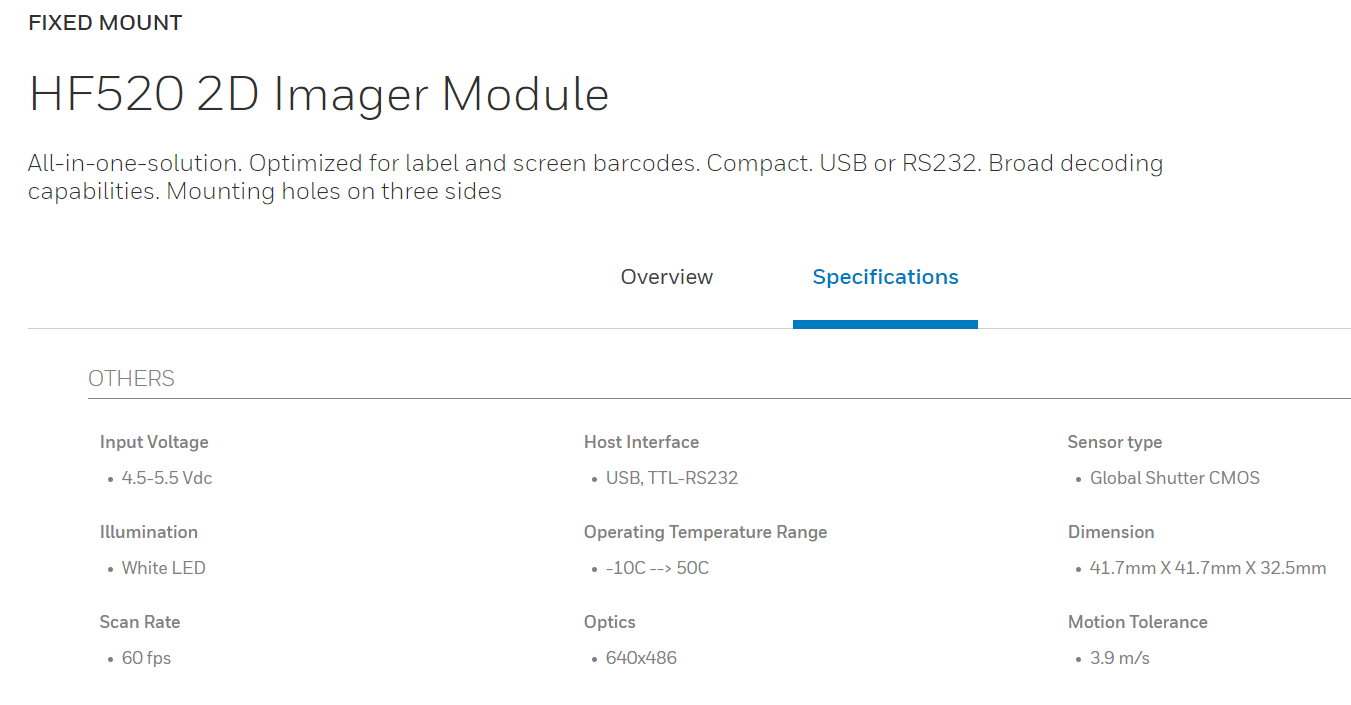Switch to the Overview tab

point(667,277)
